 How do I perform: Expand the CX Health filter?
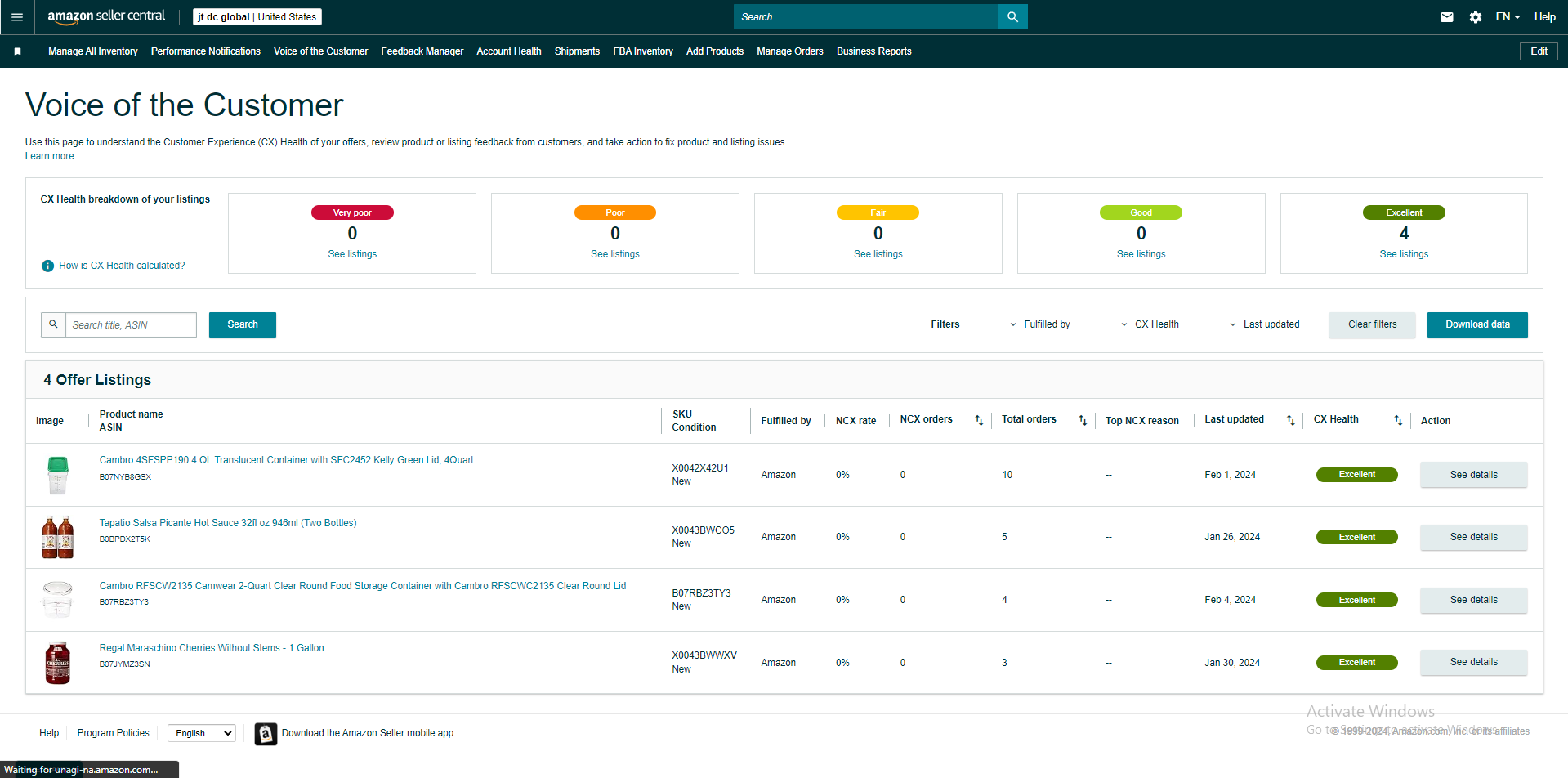1150,324
